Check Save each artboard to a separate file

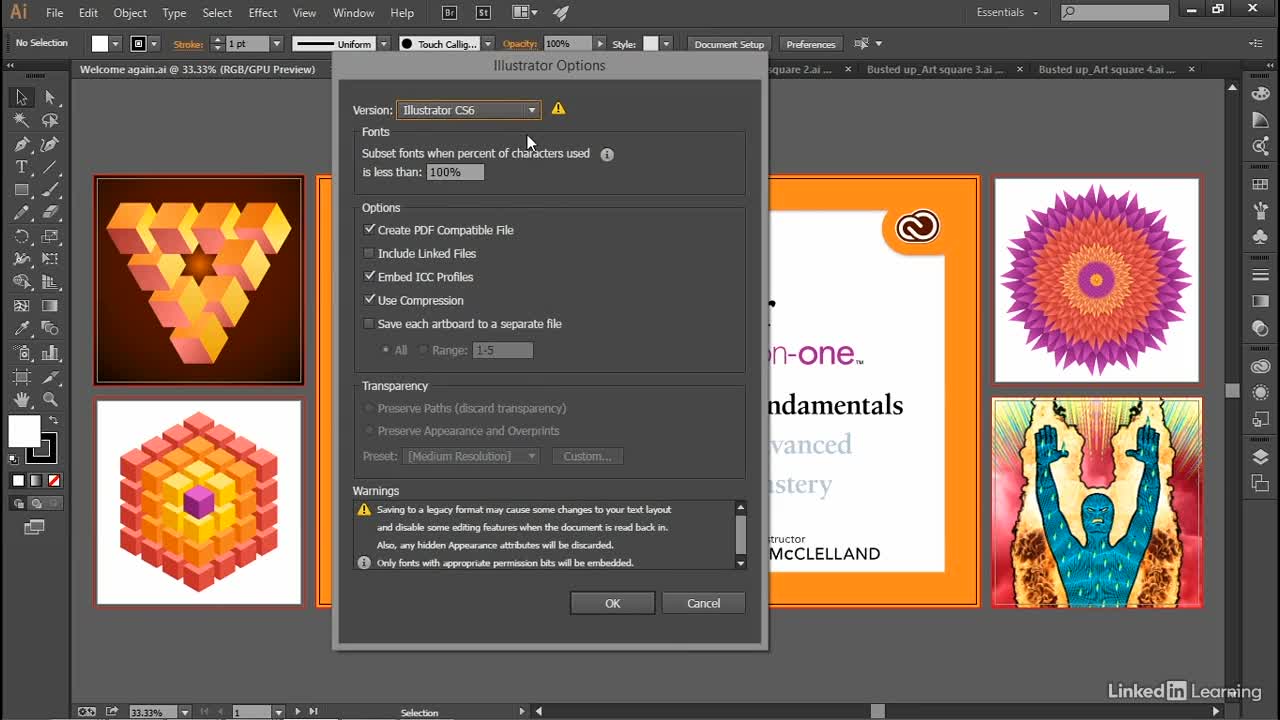[x=369, y=324]
